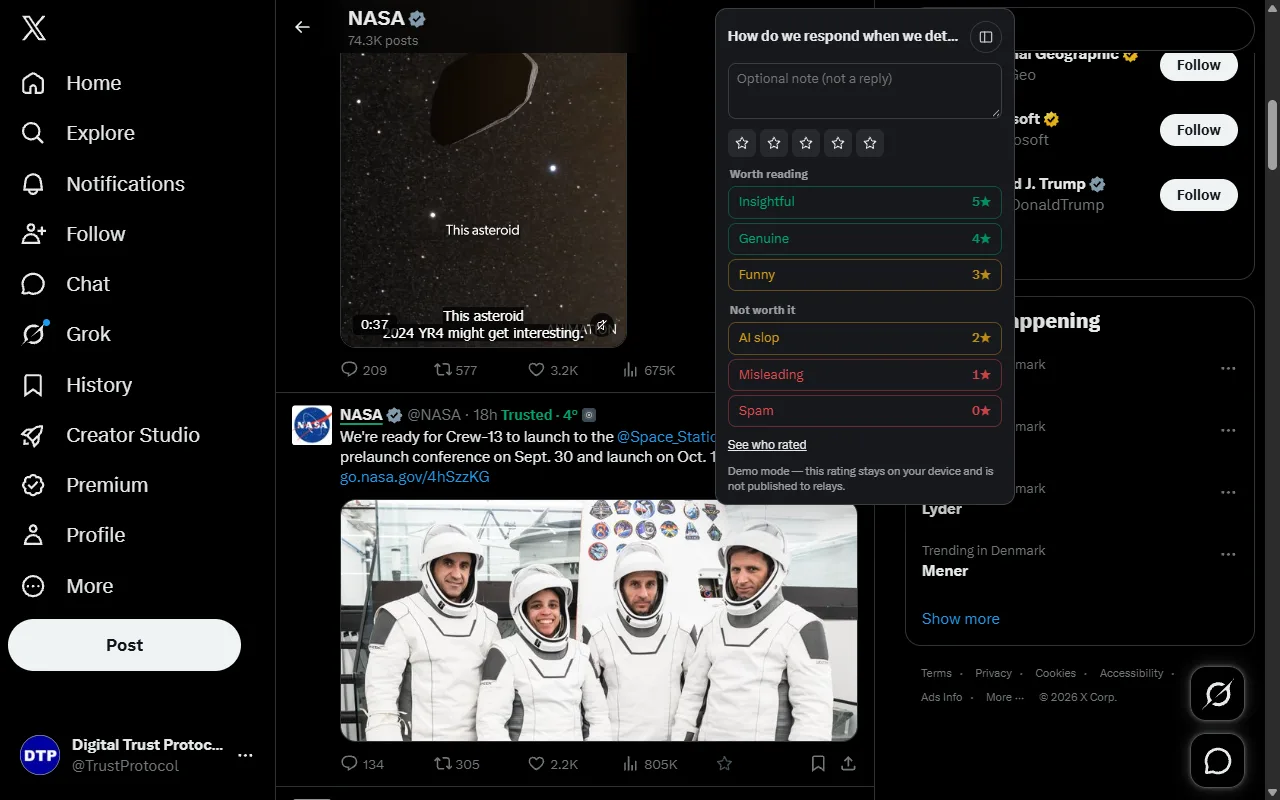
Task: Pick the Funny 3-star rating
Action: tap(865, 275)
